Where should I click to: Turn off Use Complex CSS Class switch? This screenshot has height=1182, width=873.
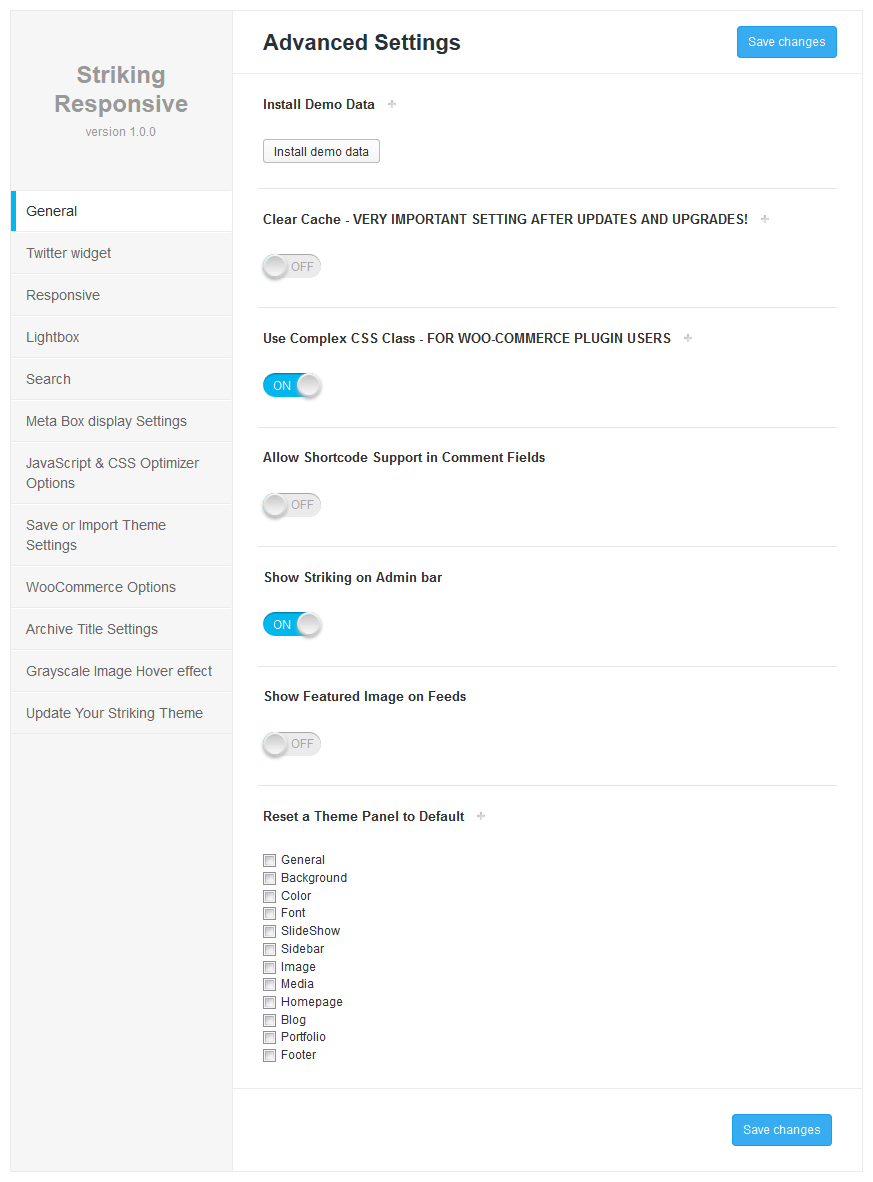pos(292,385)
